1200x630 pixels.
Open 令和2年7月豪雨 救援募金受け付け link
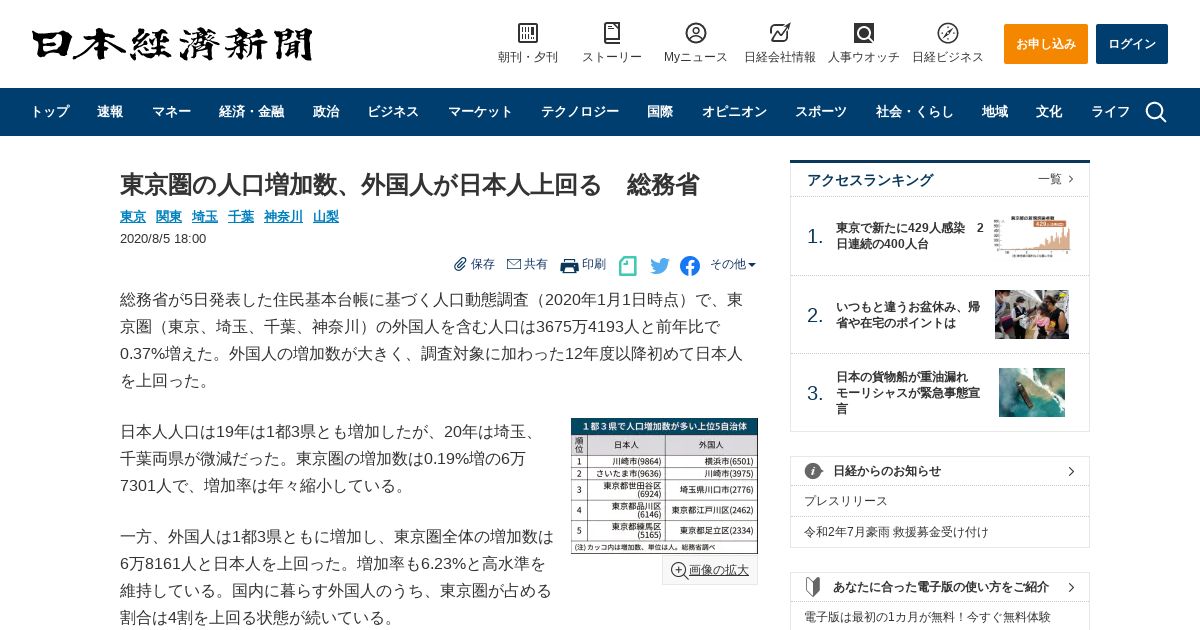tap(896, 532)
